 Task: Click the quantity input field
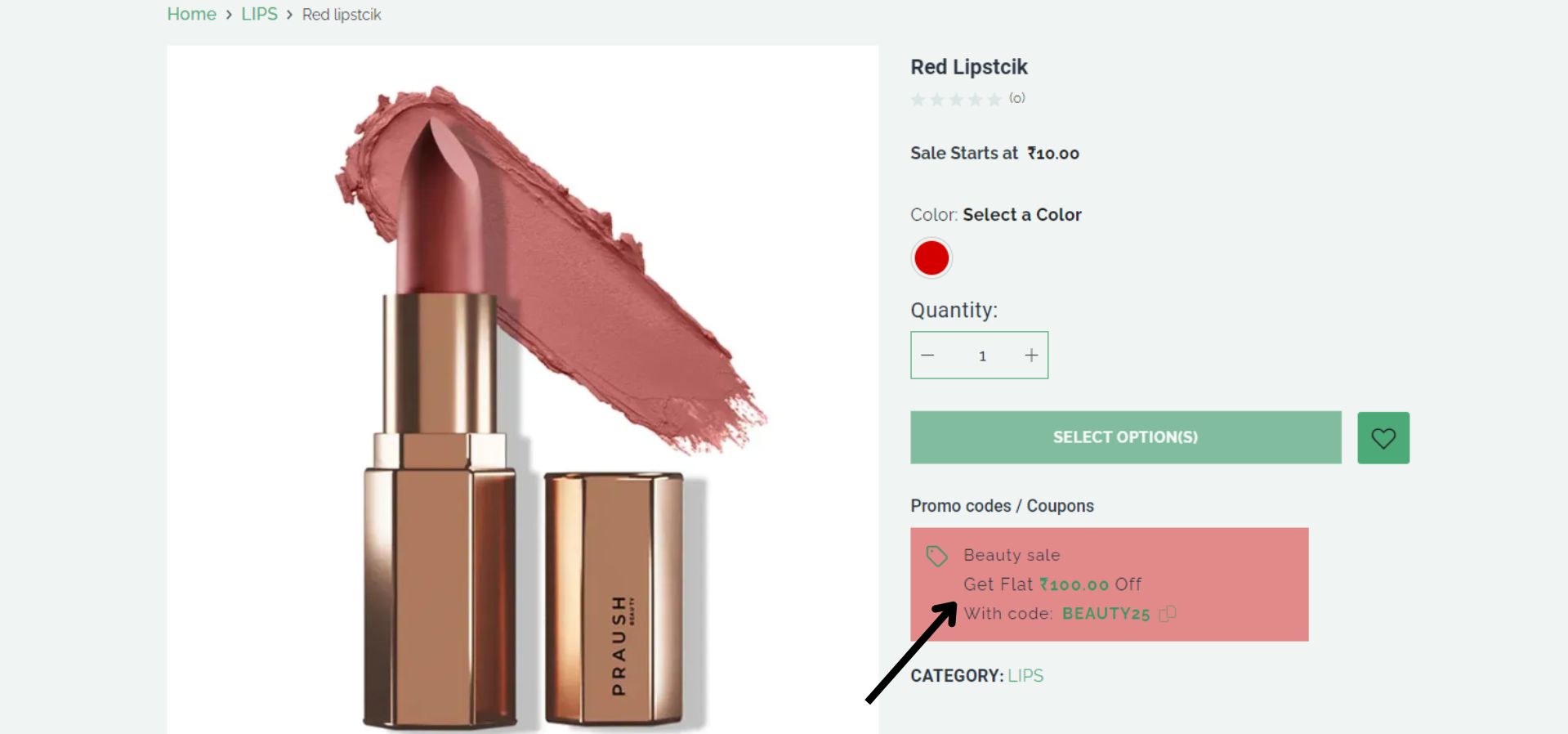[x=982, y=356]
